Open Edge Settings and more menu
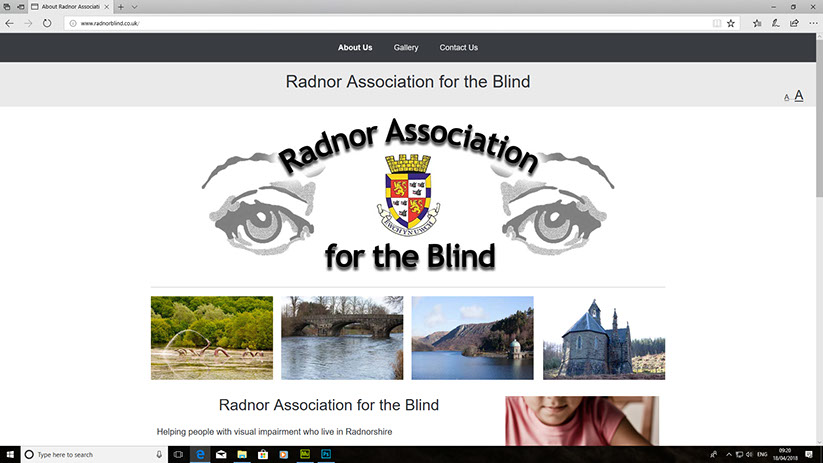823x463 pixels. click(813, 23)
